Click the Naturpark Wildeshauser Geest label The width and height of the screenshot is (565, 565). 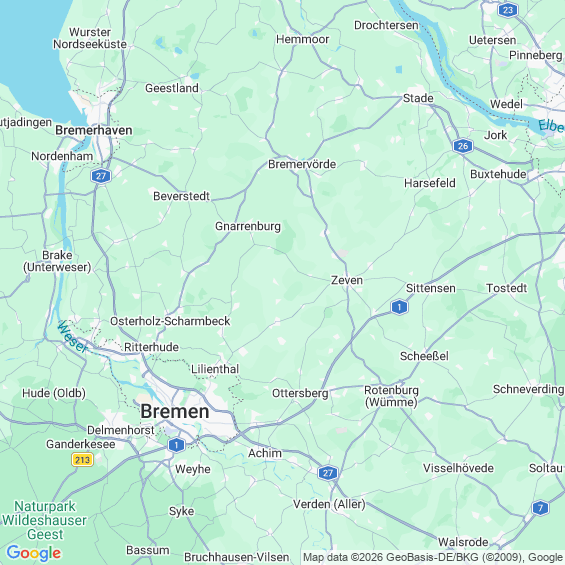point(45,520)
